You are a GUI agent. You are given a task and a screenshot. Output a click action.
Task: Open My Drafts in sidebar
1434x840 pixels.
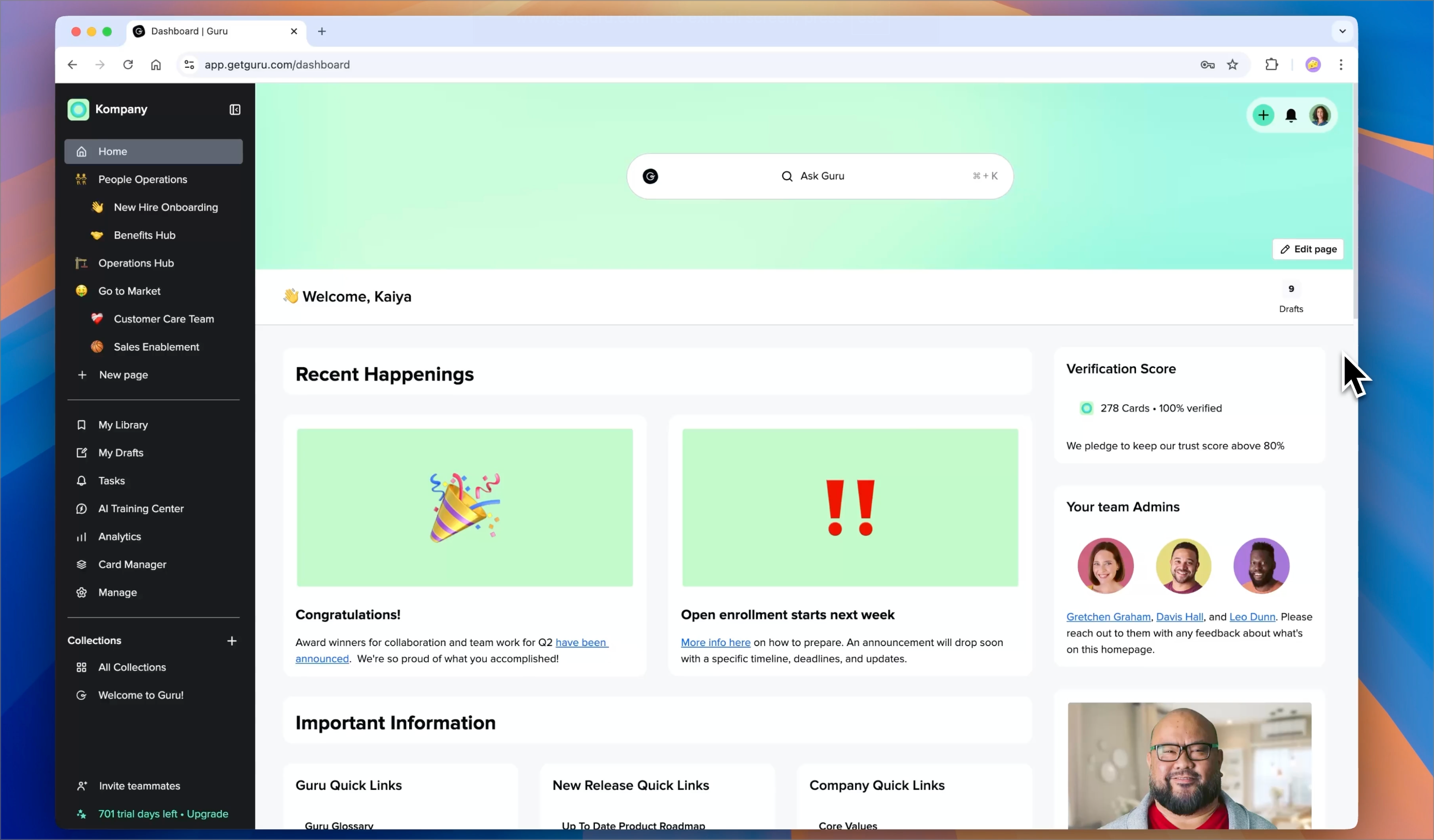point(154,453)
